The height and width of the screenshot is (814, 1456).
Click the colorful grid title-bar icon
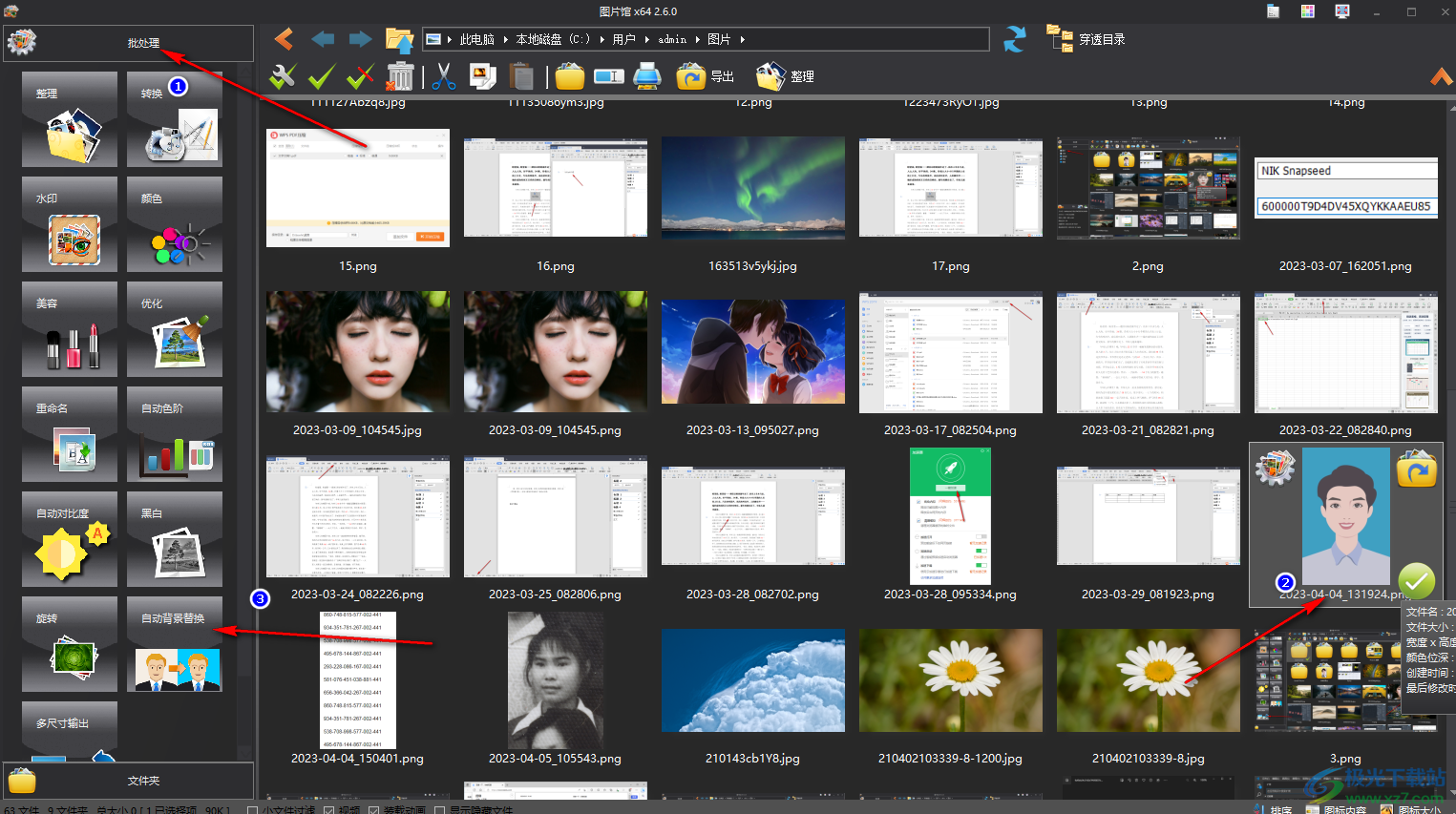click(1307, 11)
